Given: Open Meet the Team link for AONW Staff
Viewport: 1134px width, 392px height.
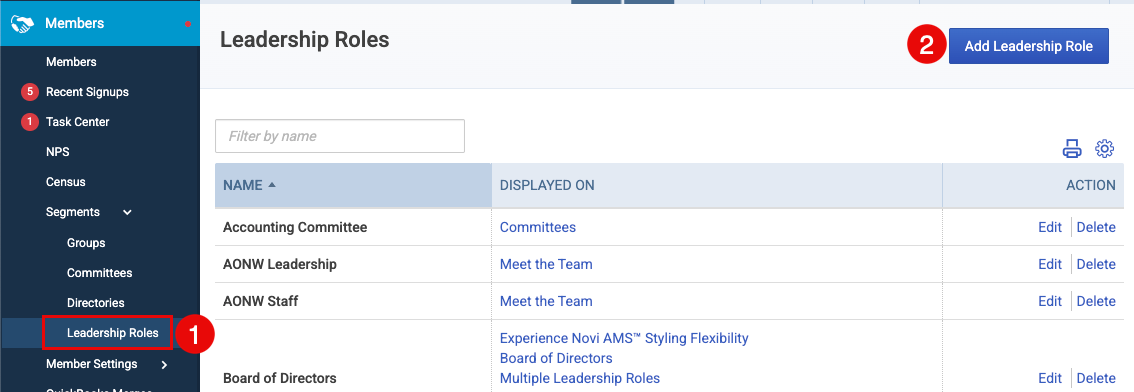Looking at the screenshot, I should click(x=546, y=301).
